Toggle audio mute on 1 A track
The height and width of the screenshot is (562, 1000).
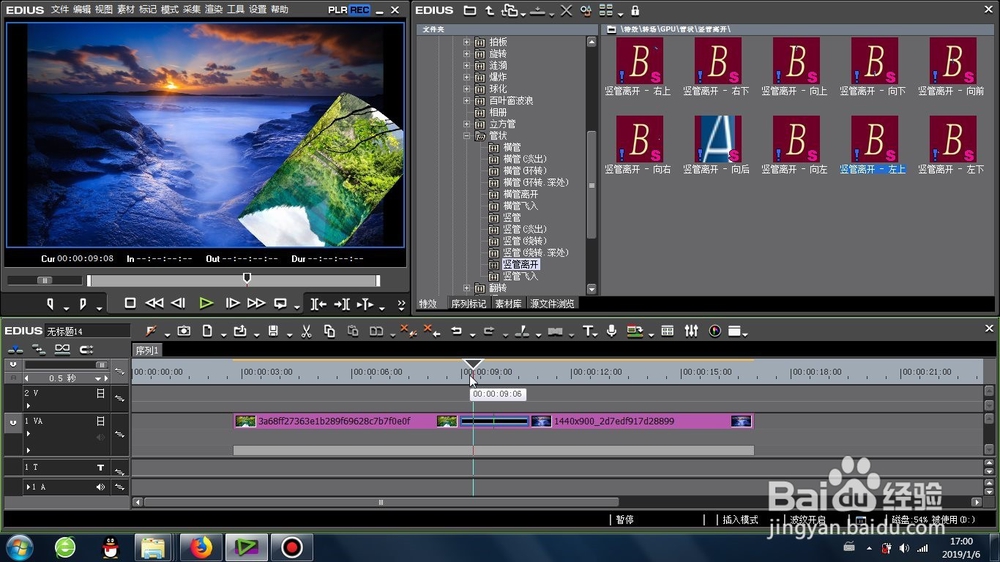[x=100, y=487]
